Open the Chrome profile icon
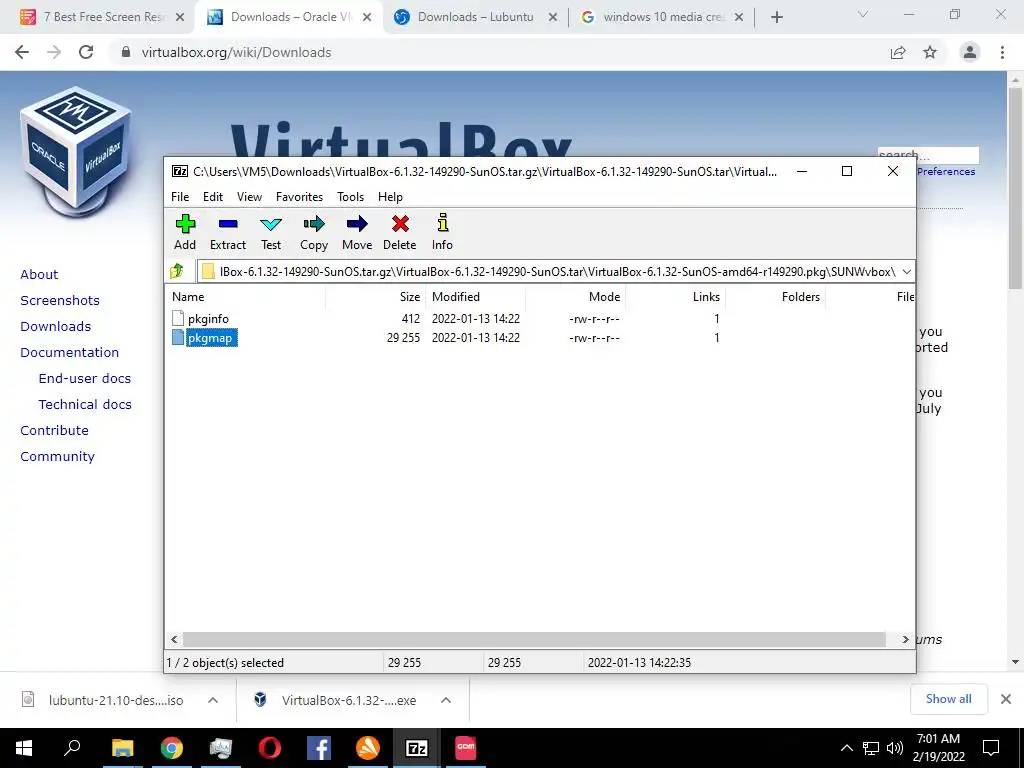Viewport: 1024px width, 768px height. (970, 52)
